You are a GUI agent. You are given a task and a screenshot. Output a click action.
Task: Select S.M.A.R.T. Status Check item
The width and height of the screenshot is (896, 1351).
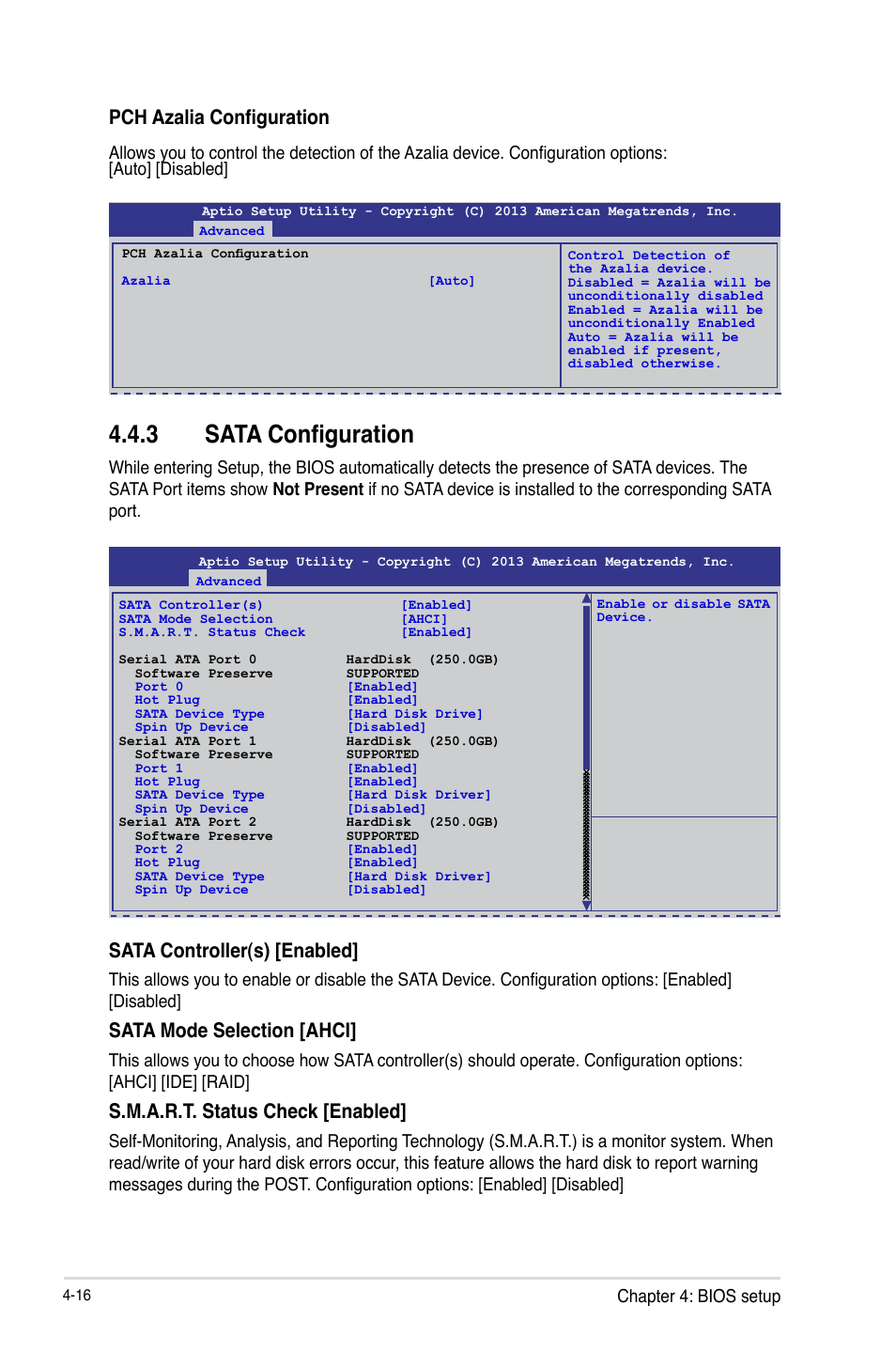tap(212, 632)
